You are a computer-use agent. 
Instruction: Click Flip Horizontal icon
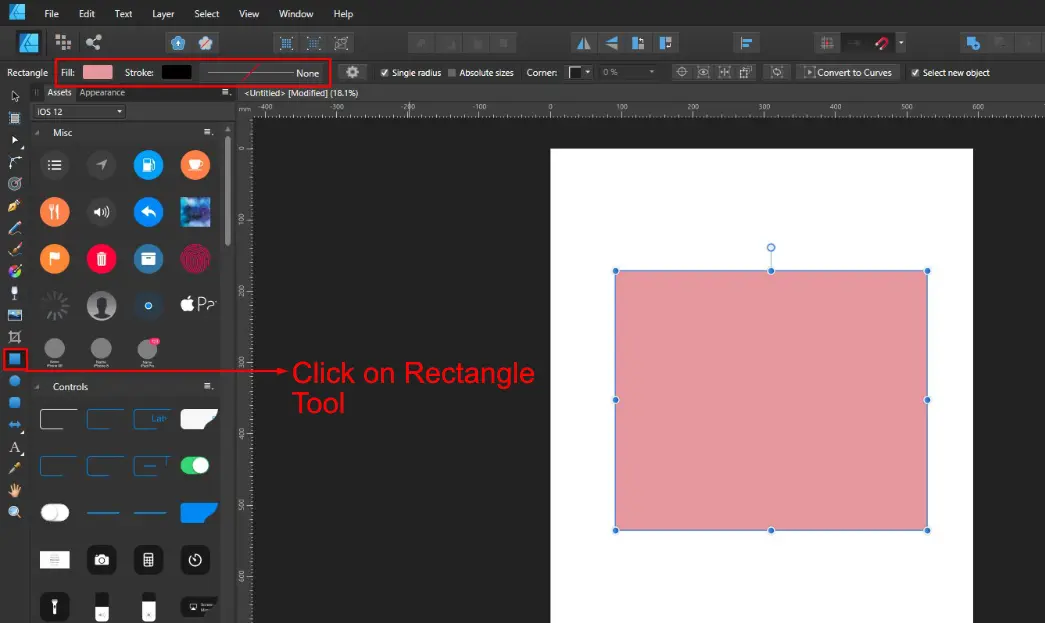(x=583, y=43)
